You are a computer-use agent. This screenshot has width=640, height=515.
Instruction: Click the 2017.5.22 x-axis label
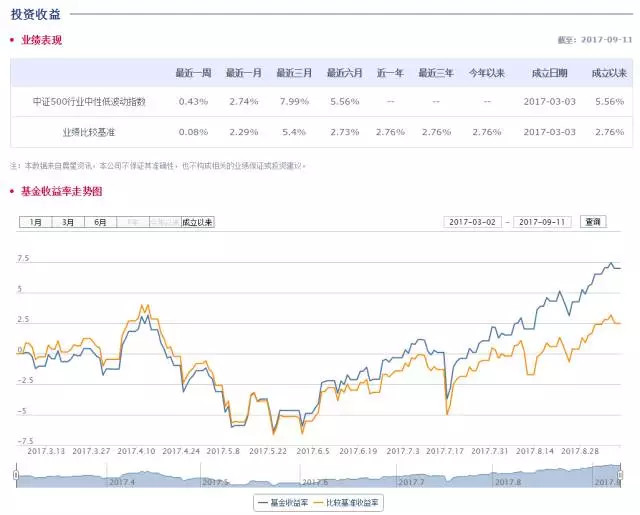coord(268,451)
